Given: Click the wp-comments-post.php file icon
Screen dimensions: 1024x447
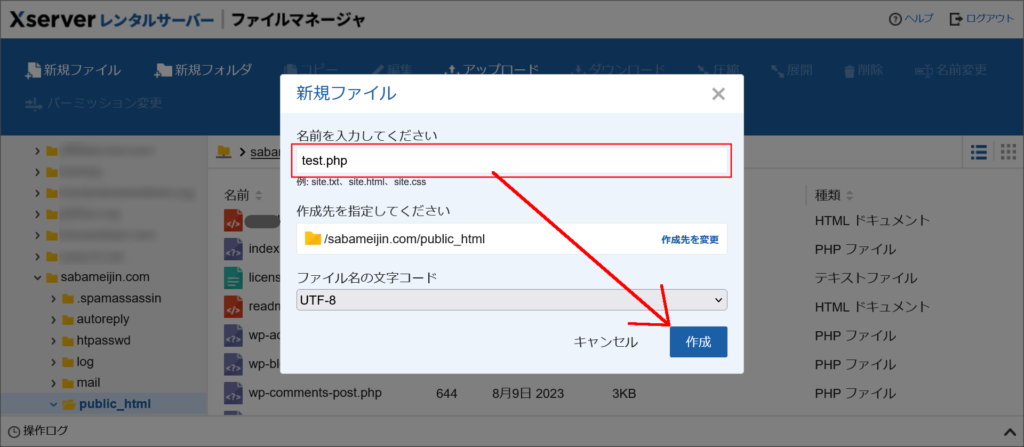Looking at the screenshot, I should [x=233, y=393].
